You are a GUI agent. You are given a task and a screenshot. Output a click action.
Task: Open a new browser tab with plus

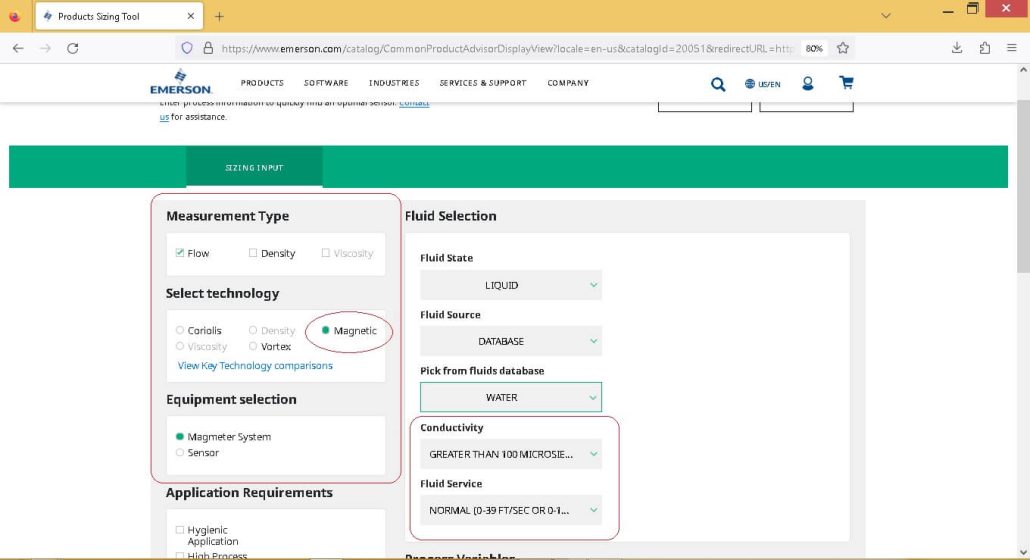click(x=219, y=16)
